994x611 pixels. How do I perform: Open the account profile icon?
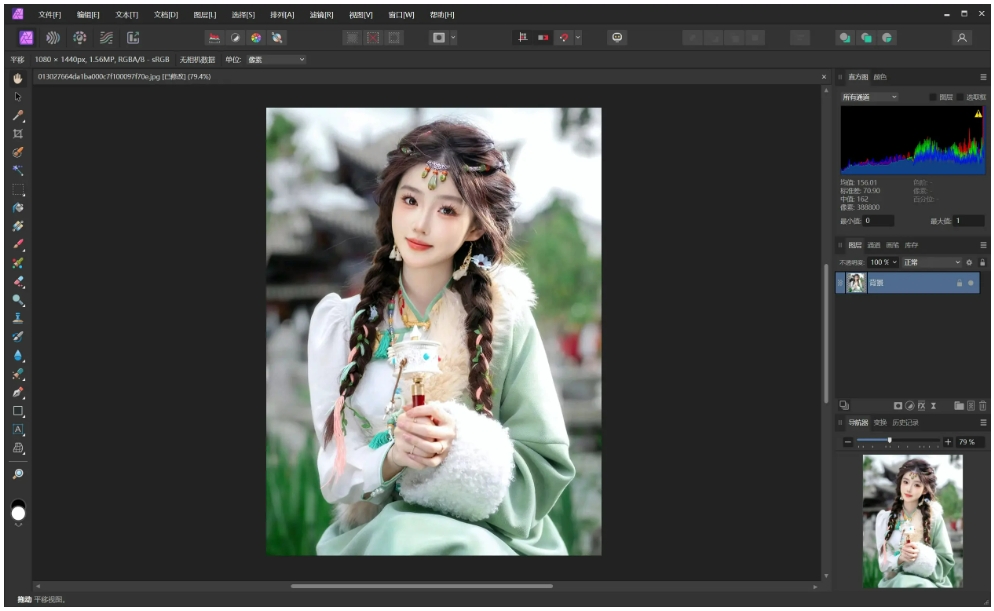(962, 38)
